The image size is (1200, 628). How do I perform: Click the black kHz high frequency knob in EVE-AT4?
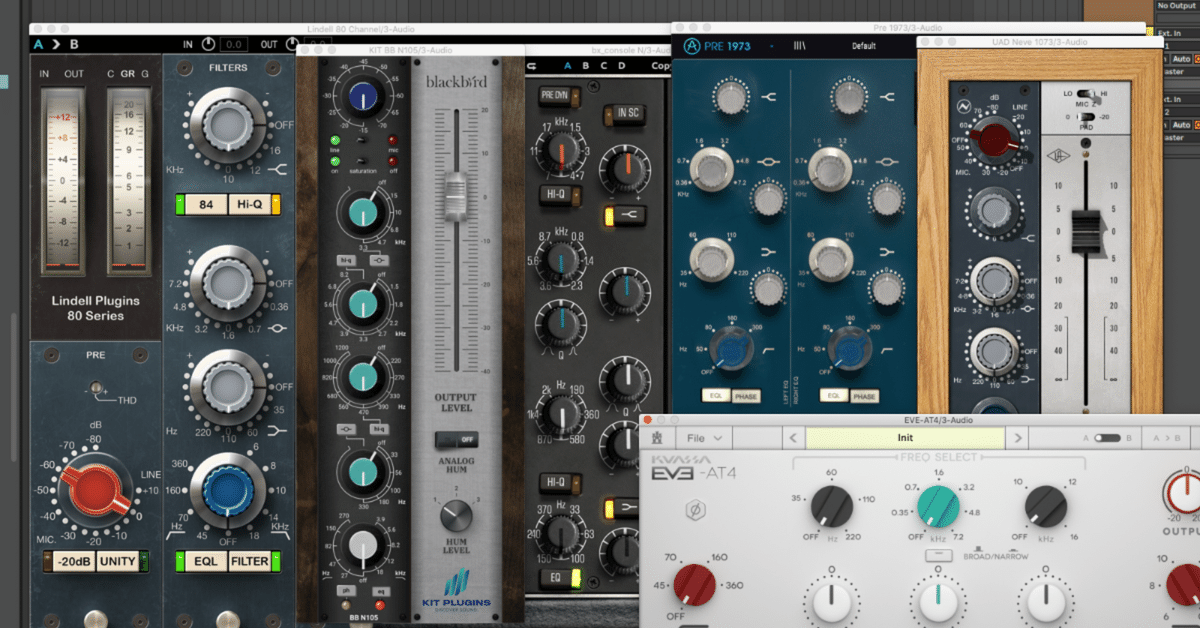pos(1046,506)
